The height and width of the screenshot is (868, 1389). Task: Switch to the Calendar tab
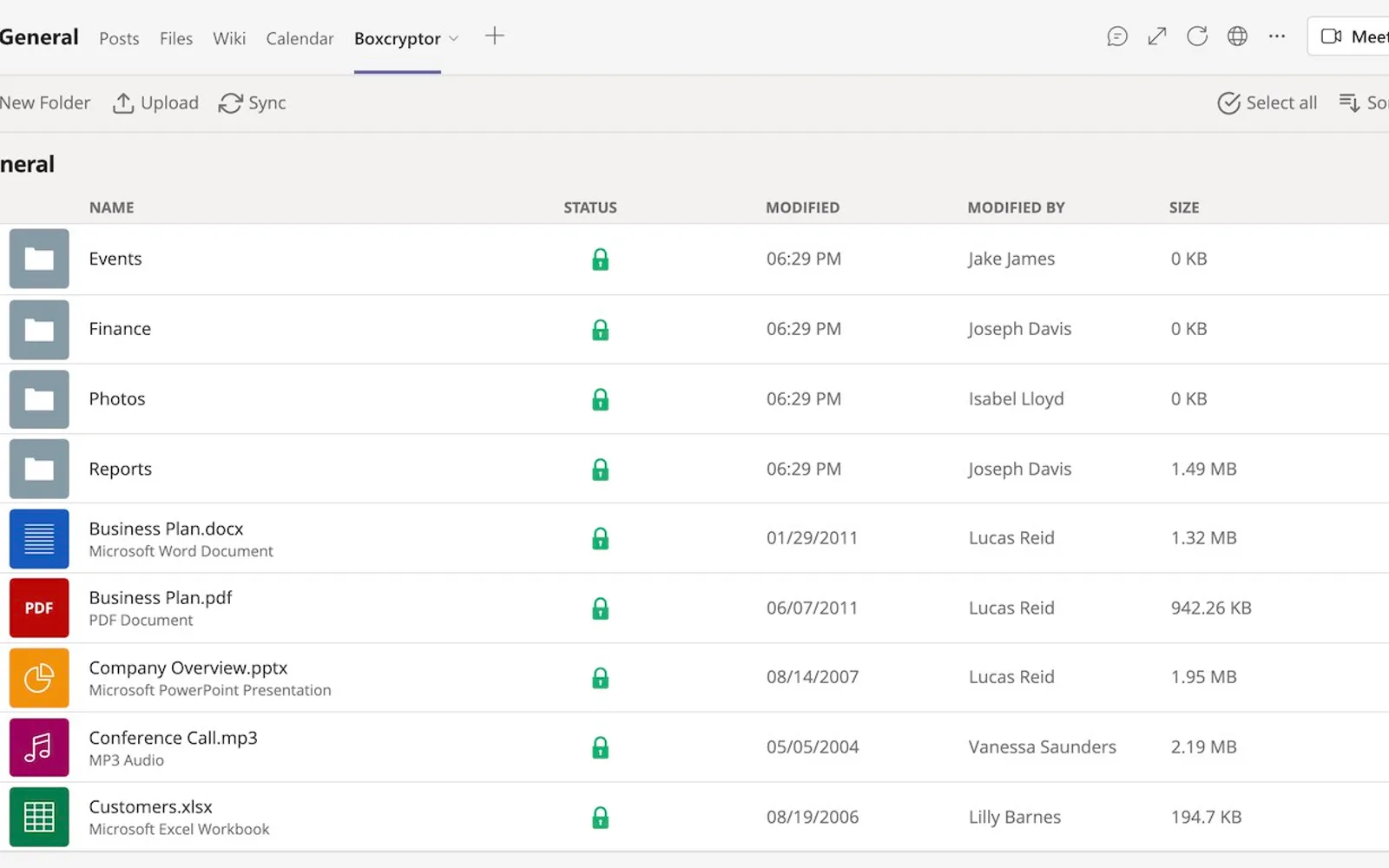(x=300, y=38)
